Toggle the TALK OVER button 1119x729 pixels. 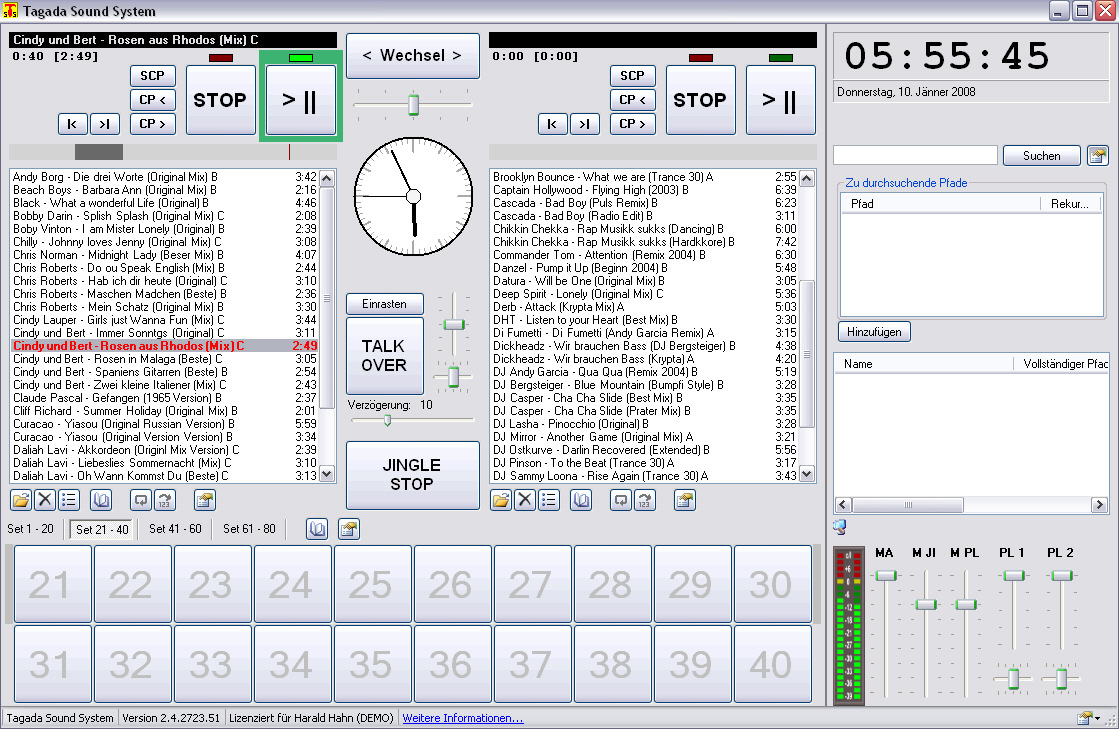[x=384, y=356]
